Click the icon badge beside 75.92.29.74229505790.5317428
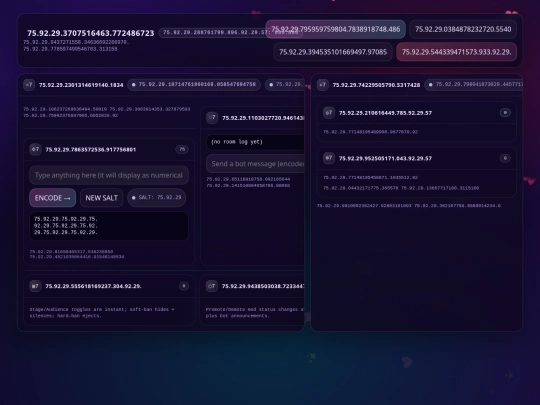 [323, 85]
